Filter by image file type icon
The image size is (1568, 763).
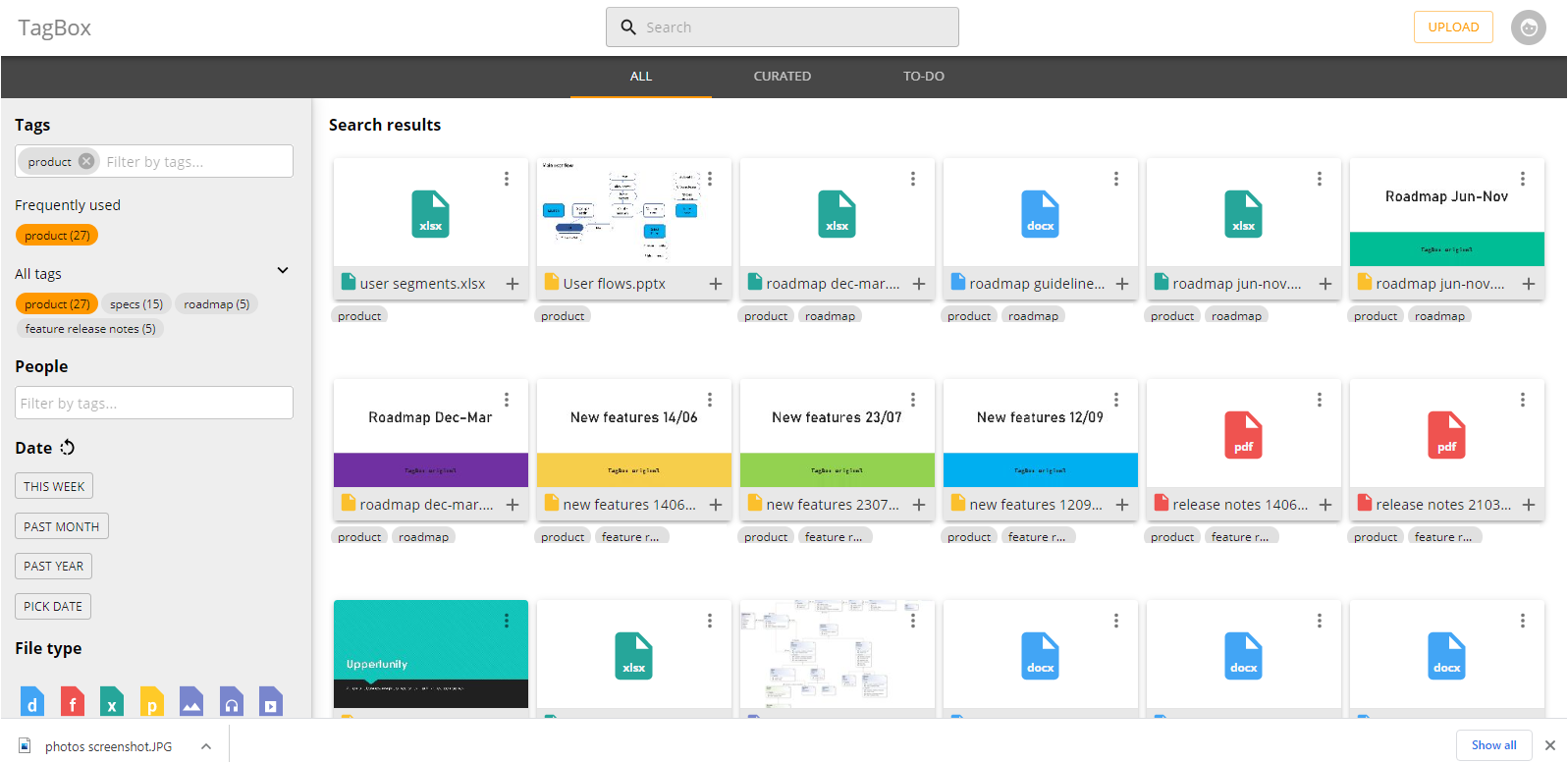[x=191, y=701]
